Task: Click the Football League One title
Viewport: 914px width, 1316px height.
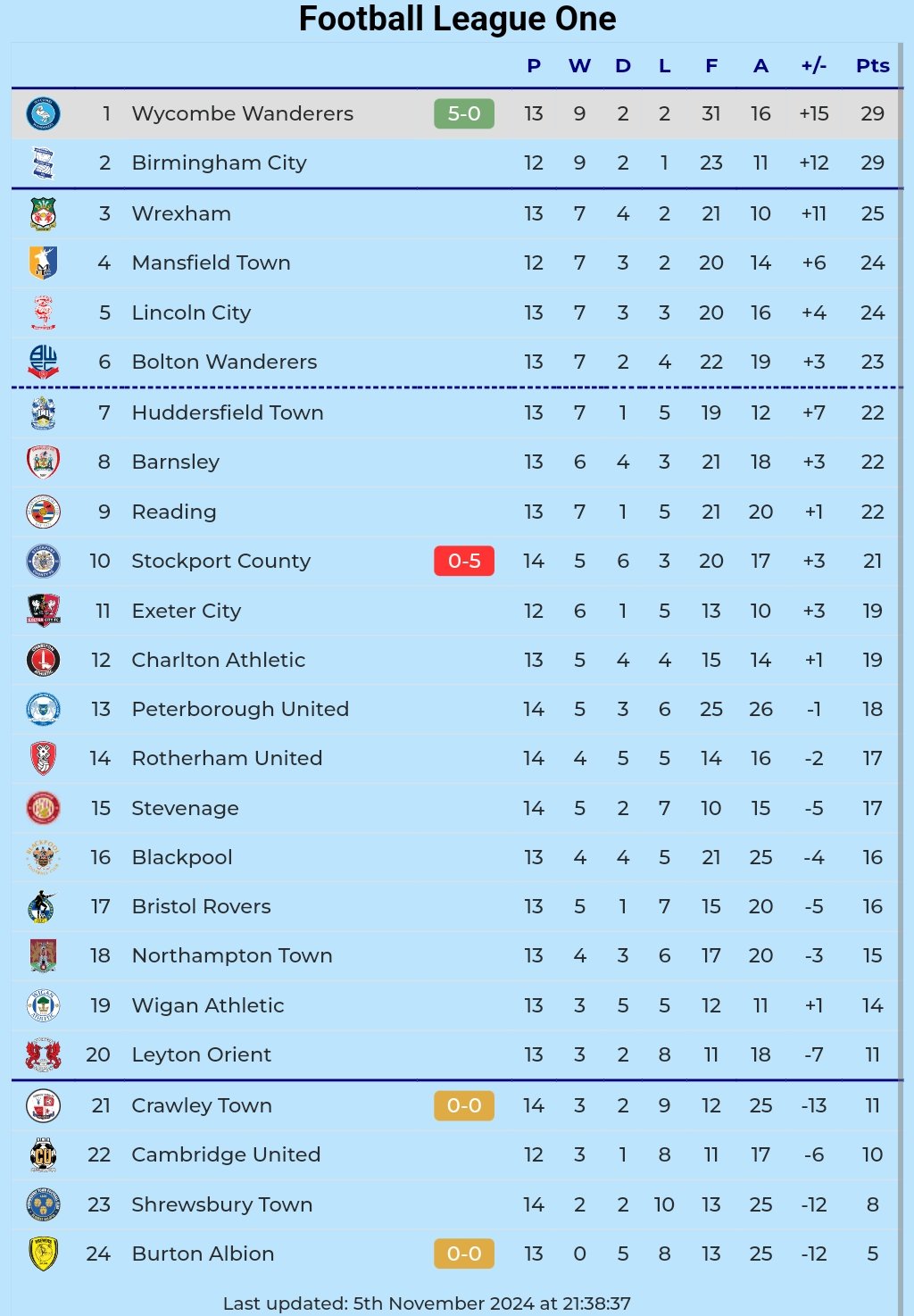Action: 457,19
